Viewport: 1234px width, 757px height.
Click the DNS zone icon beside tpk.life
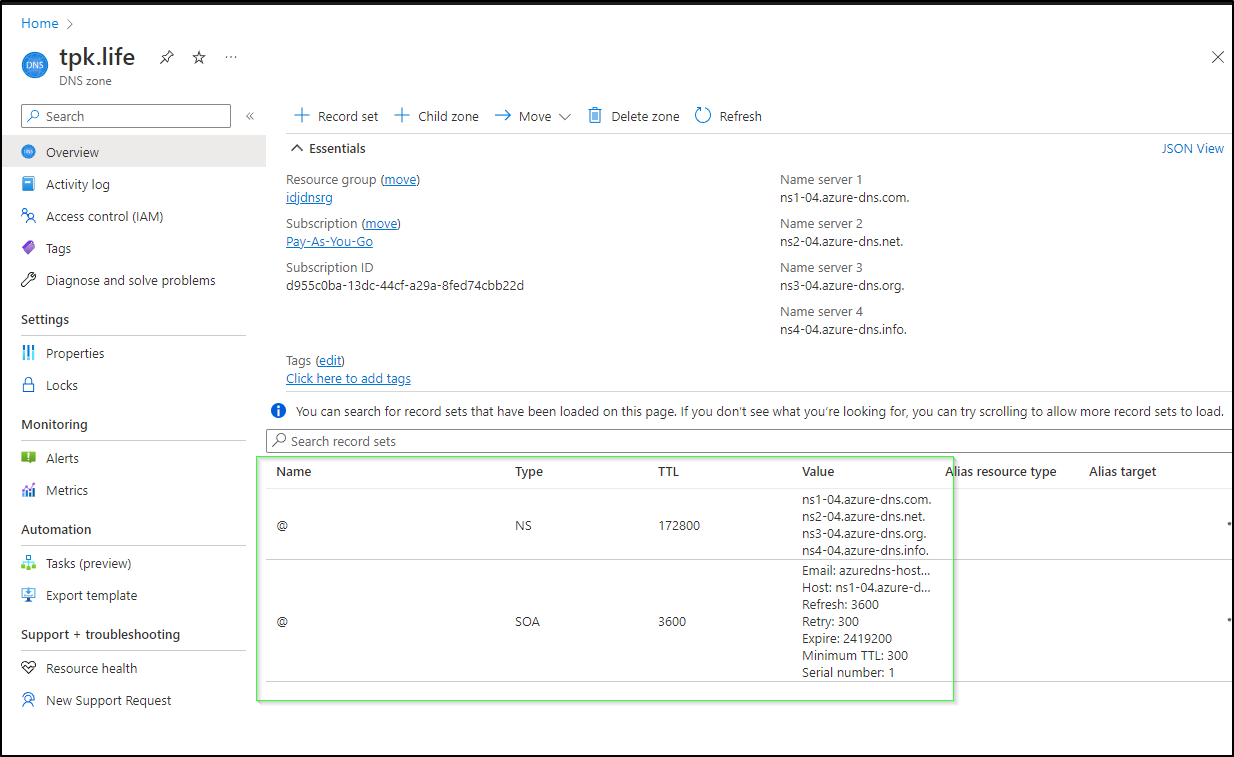pos(34,64)
